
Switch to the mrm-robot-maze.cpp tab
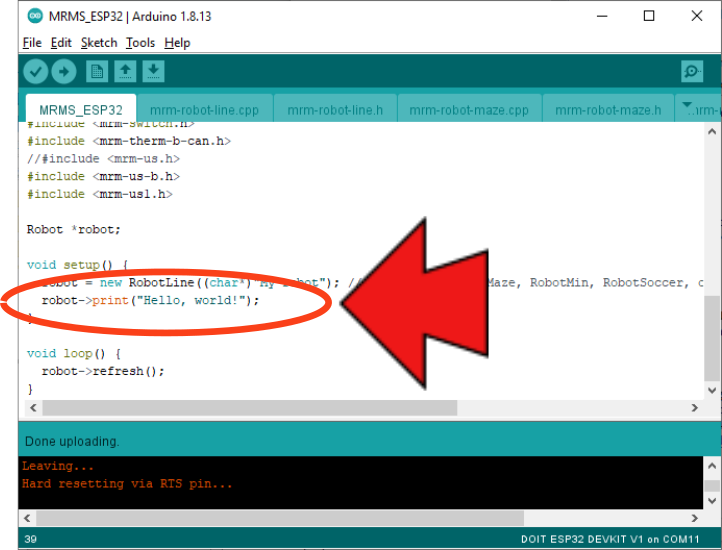click(x=469, y=110)
